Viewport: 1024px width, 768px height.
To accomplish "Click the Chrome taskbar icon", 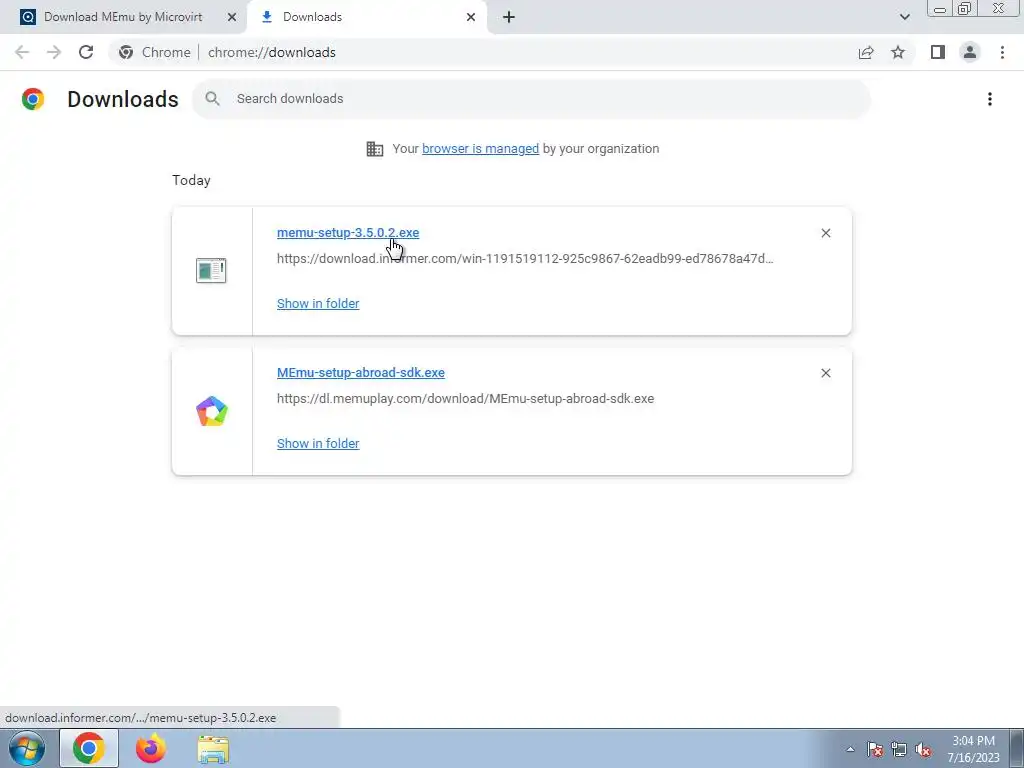I will tap(89, 748).
